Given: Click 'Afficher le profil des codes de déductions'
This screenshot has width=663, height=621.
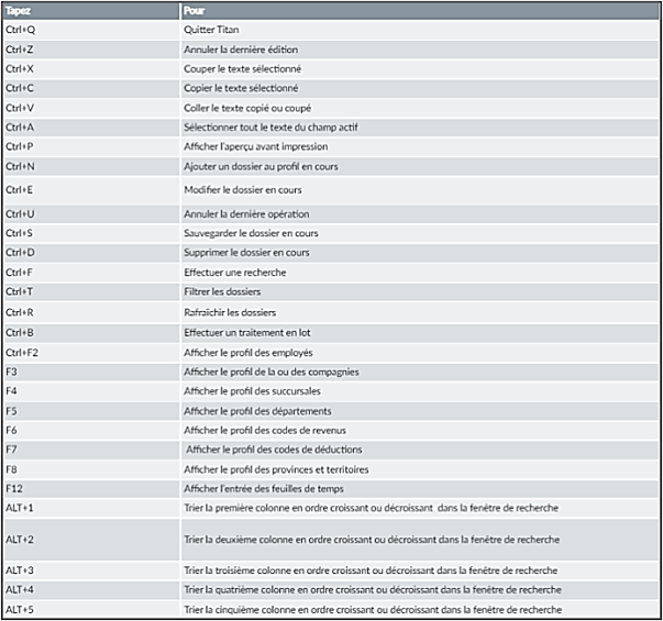Looking at the screenshot, I should click(274, 450).
